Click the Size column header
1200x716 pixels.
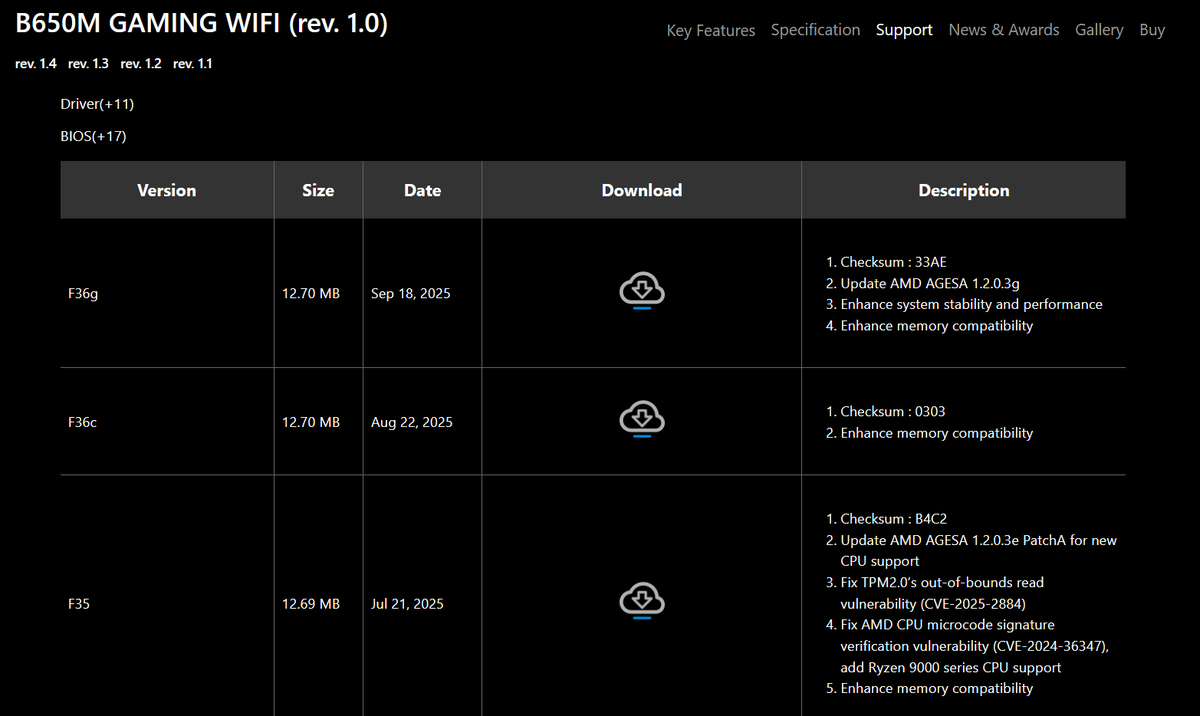[318, 190]
